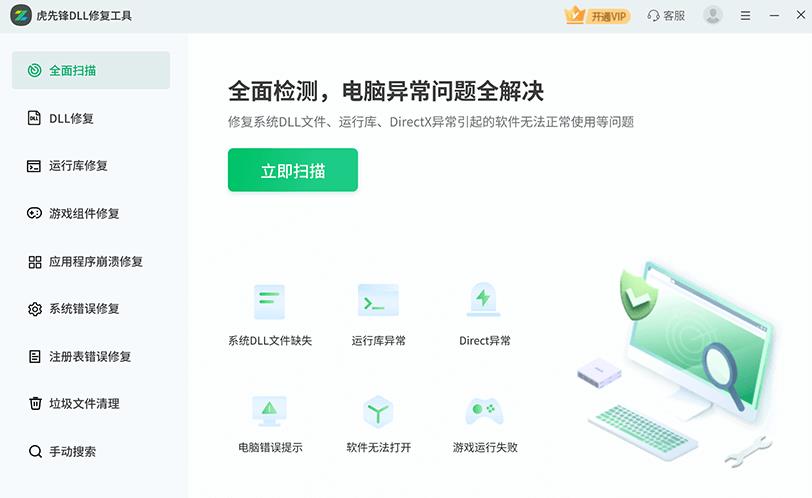The height and width of the screenshot is (498, 812).
Task: Click the Direct异常 lightning icon
Action: [484, 299]
